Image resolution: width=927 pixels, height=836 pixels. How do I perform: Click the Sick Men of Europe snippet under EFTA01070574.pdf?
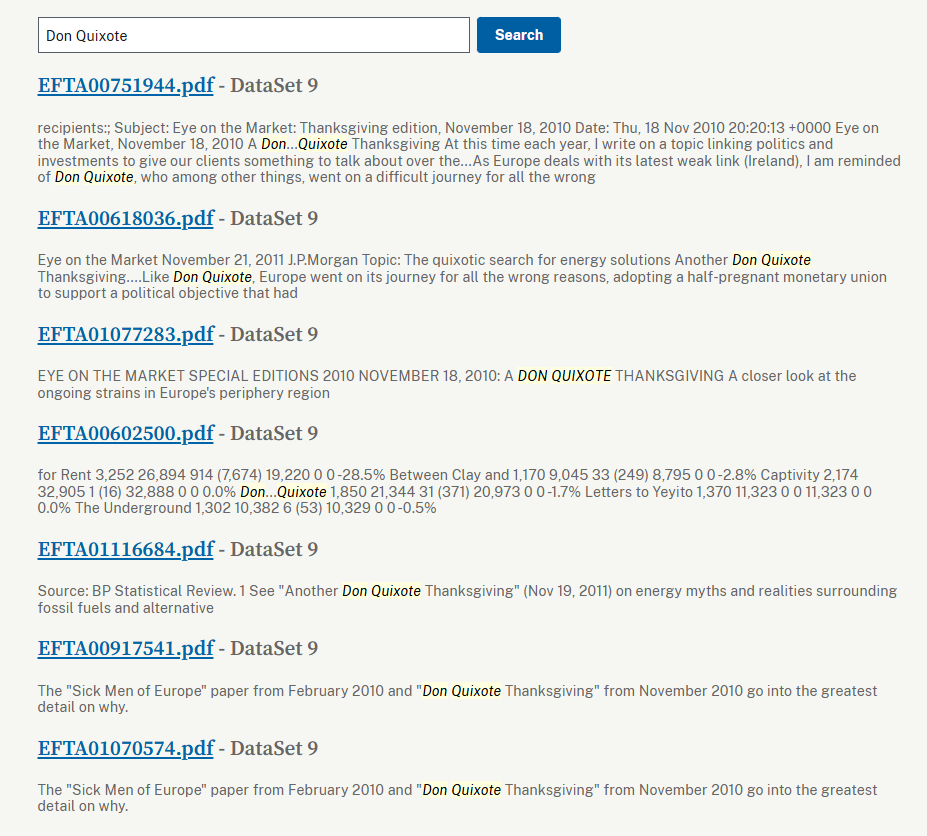pyautogui.click(x=457, y=798)
